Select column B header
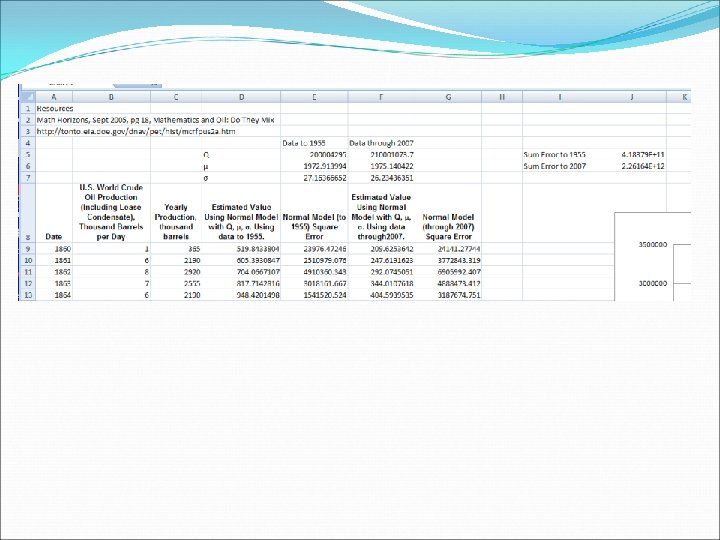Screen dimensions: 720x540 tap(111, 97)
